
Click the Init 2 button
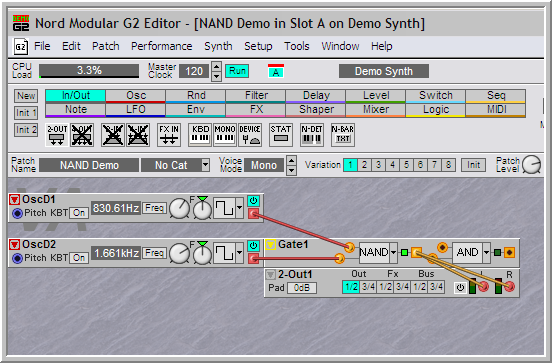26,130
